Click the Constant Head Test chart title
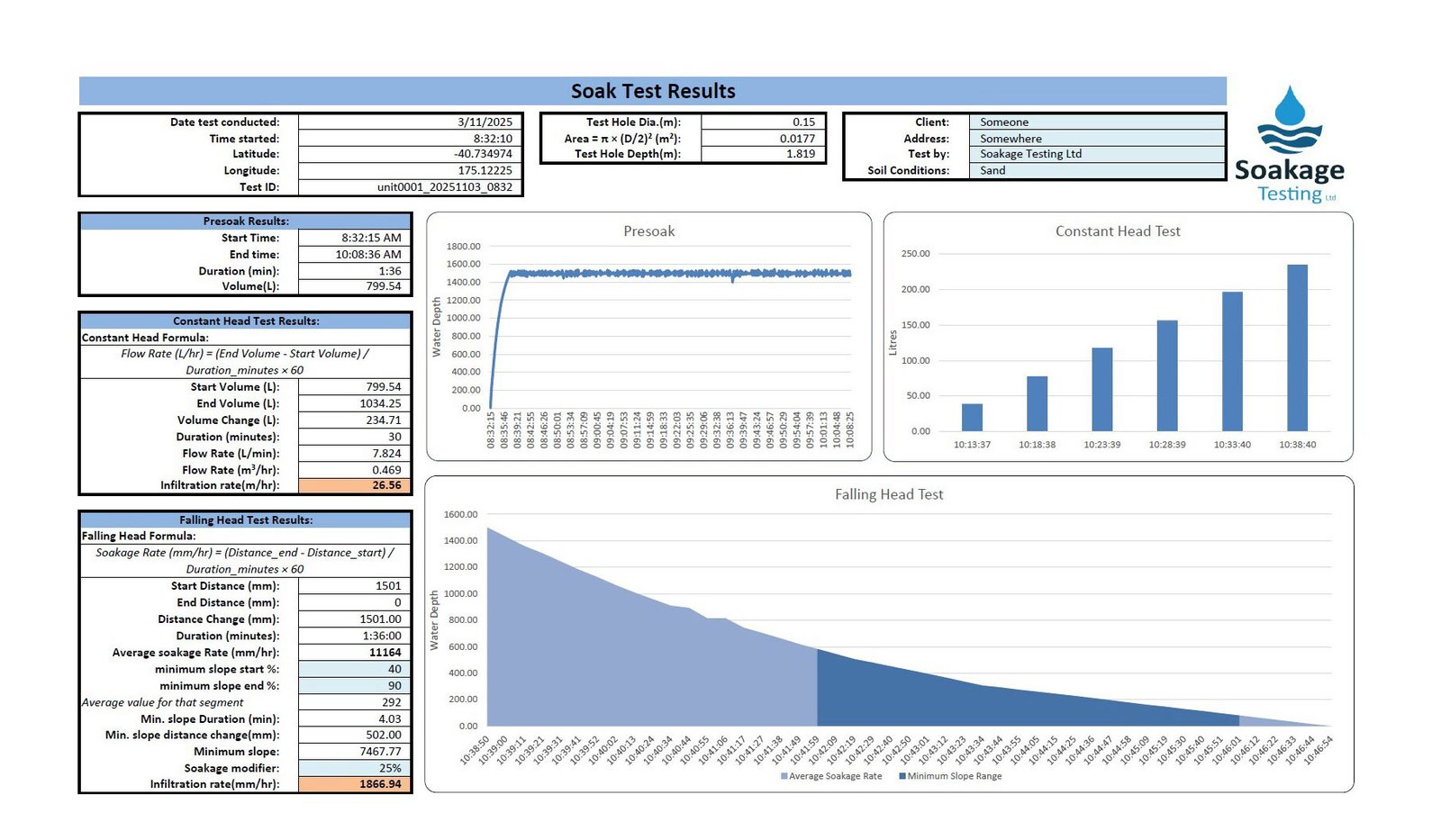Viewport: 1441px width, 840px height. (1118, 231)
